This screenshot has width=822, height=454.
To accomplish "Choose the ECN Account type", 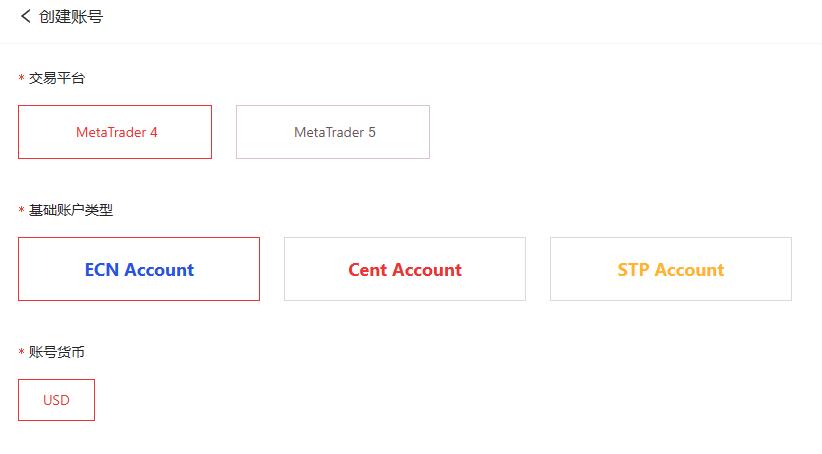I will tap(139, 269).
